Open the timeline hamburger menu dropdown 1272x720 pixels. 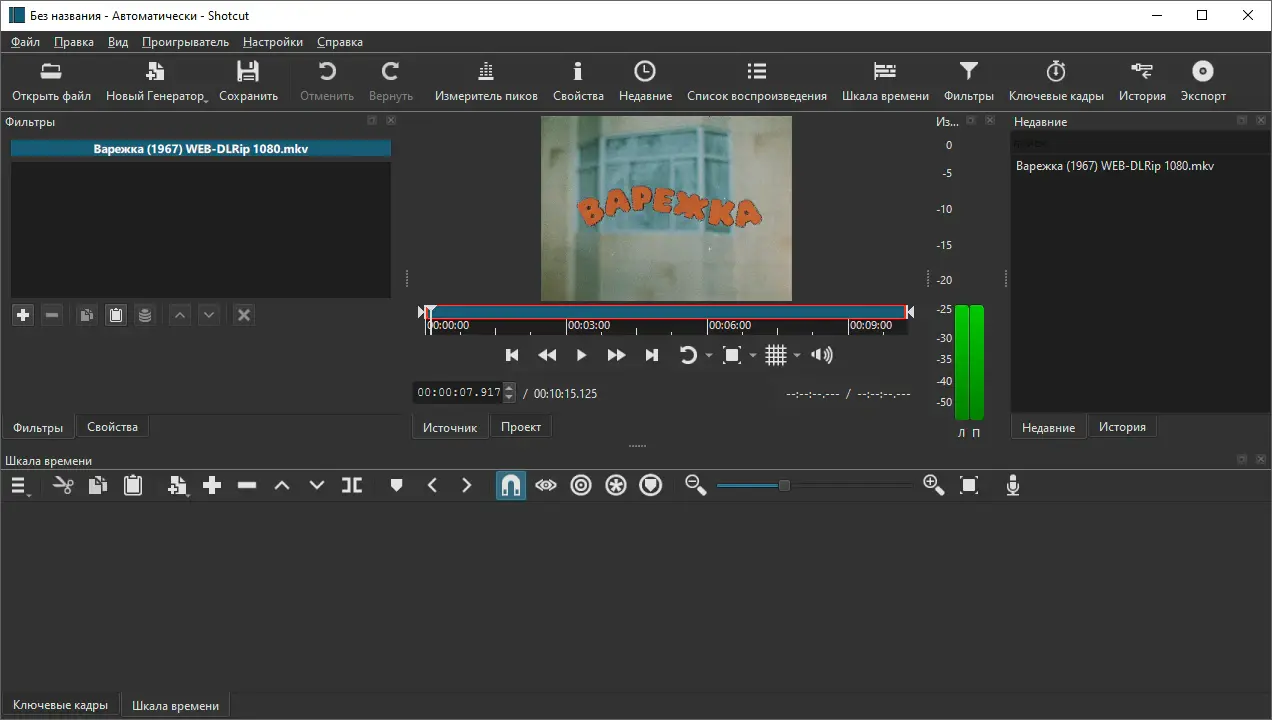click(19, 486)
